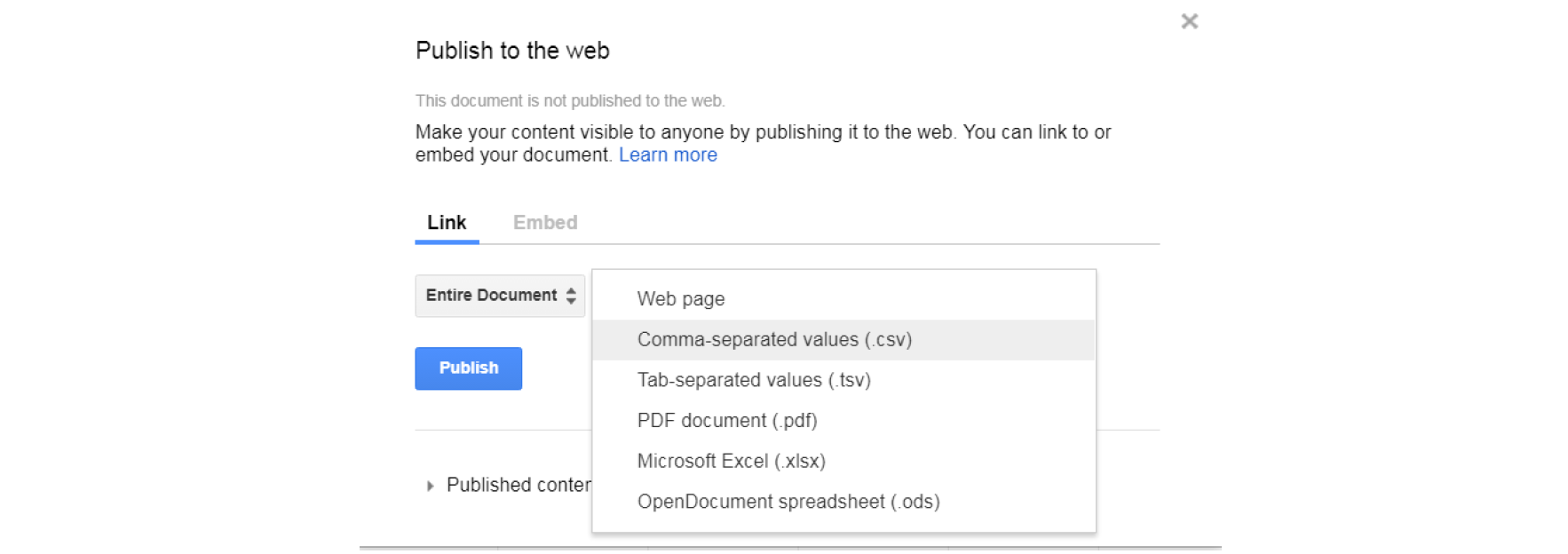Choose Comma-separated values (.csv) option
The image size is (1568, 554).
[774, 340]
